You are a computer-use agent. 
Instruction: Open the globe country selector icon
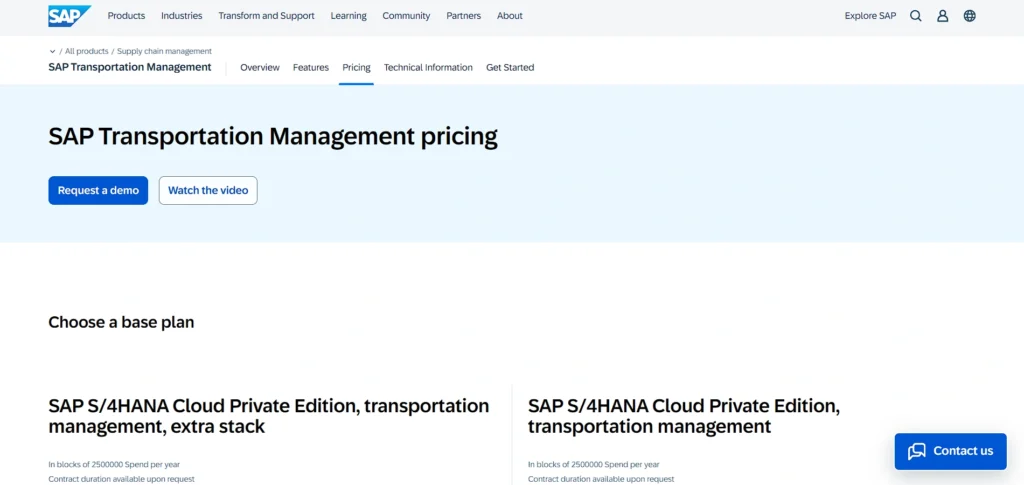[x=970, y=16]
